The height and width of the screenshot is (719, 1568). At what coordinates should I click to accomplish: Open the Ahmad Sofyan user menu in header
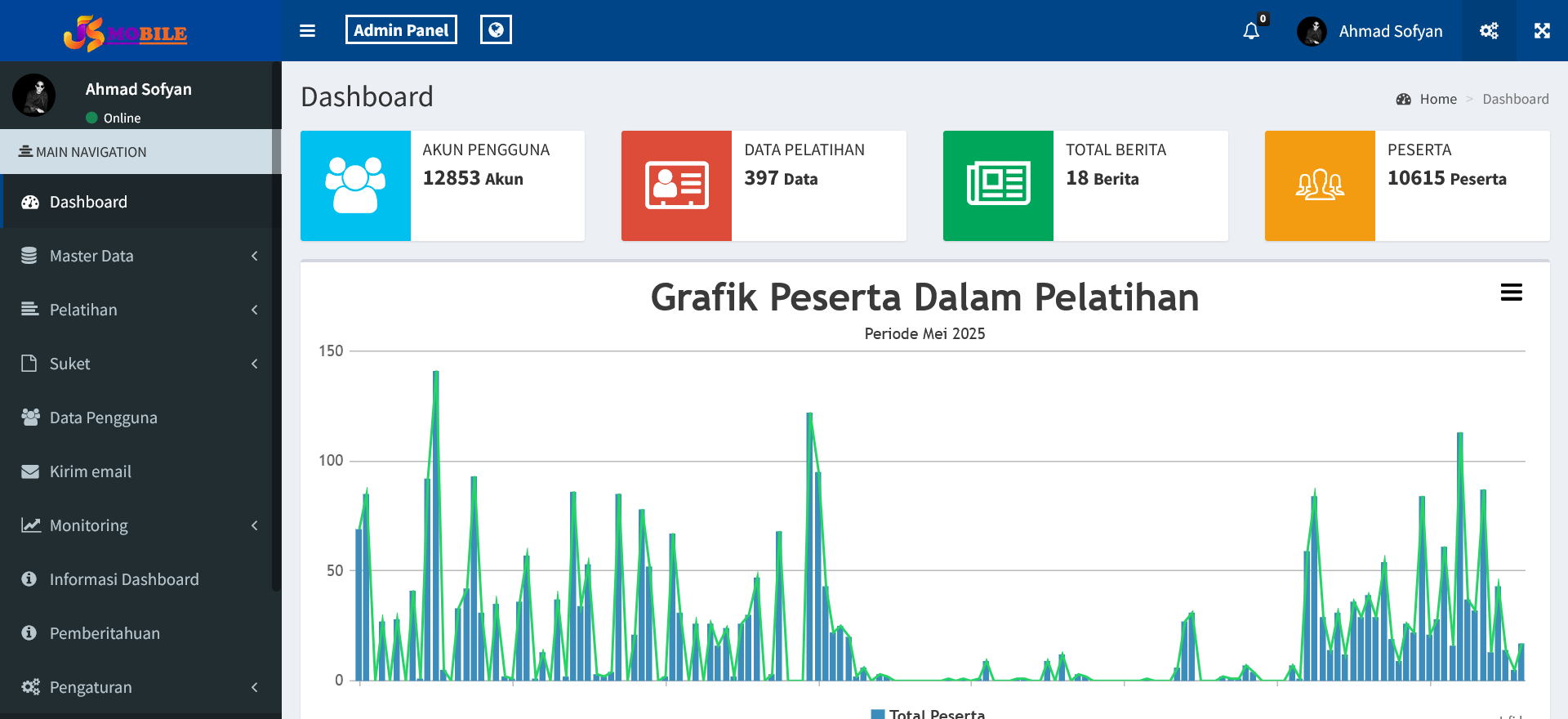pos(1372,31)
